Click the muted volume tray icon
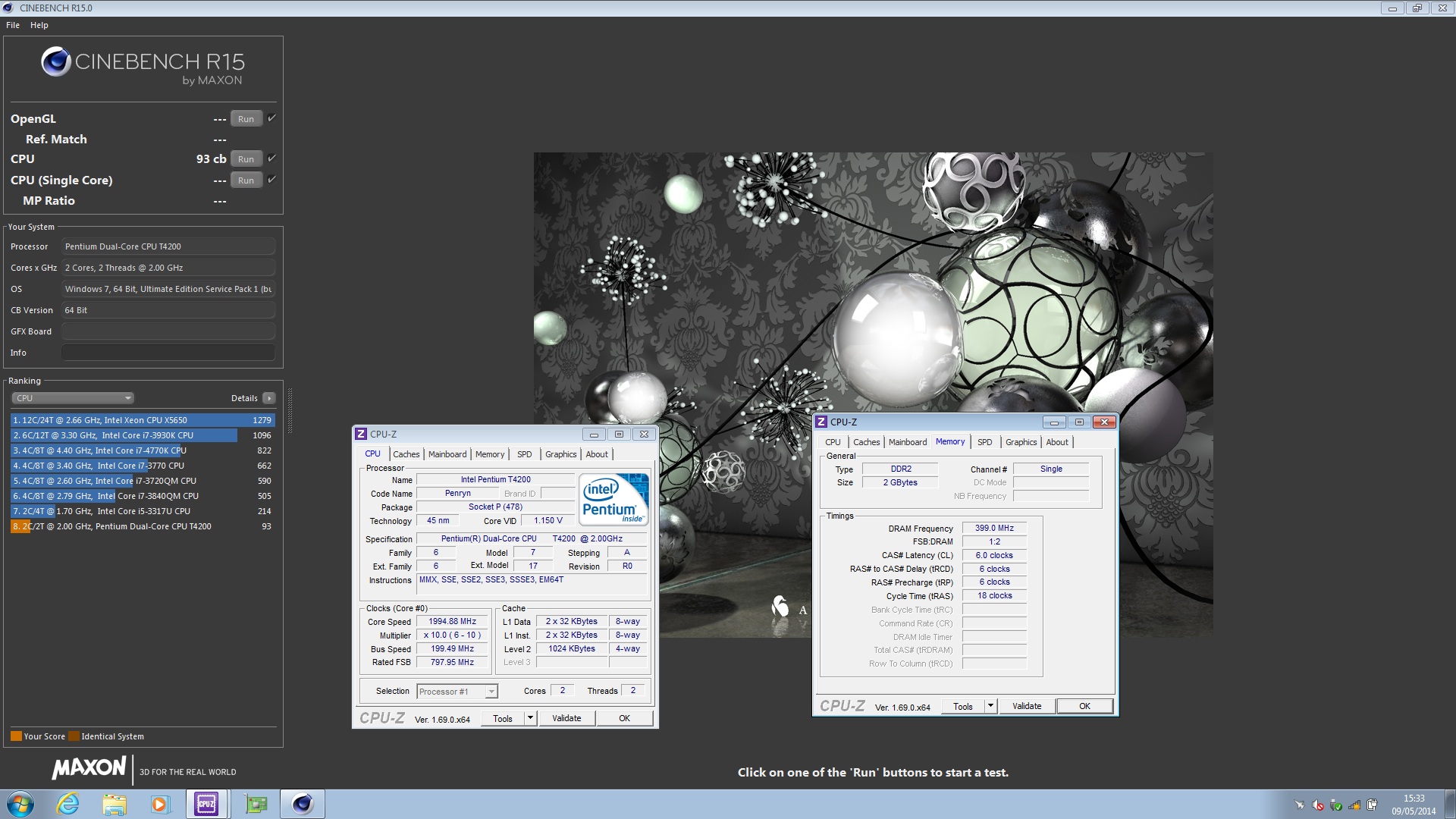 [x=1319, y=805]
